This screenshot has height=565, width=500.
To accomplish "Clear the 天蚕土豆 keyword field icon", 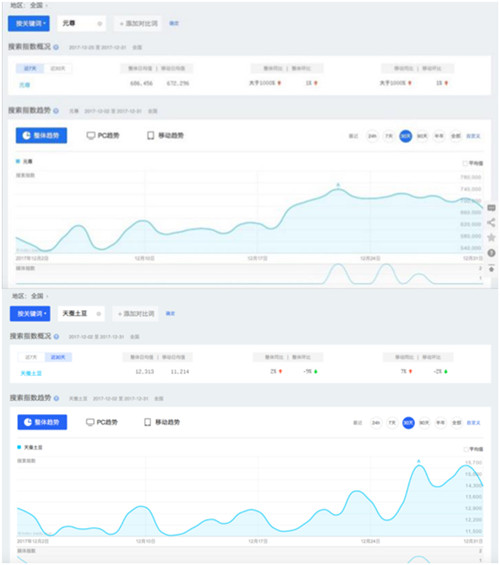I will (x=98, y=314).
